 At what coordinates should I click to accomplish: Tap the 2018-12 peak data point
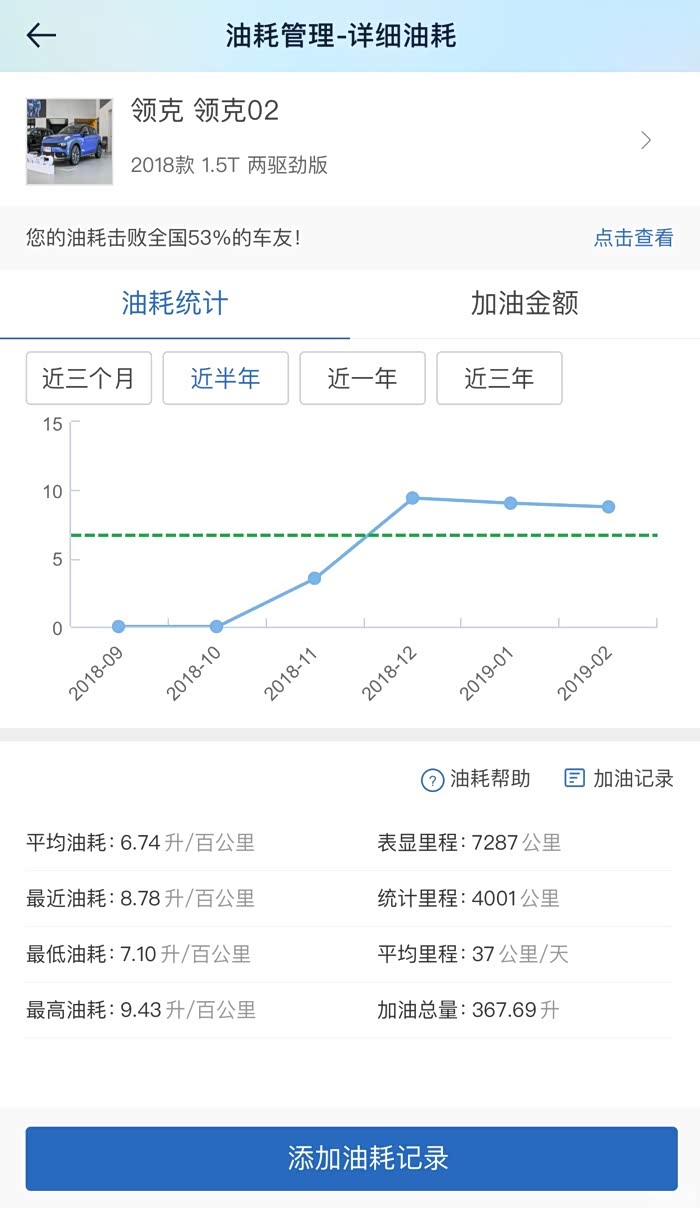412,497
